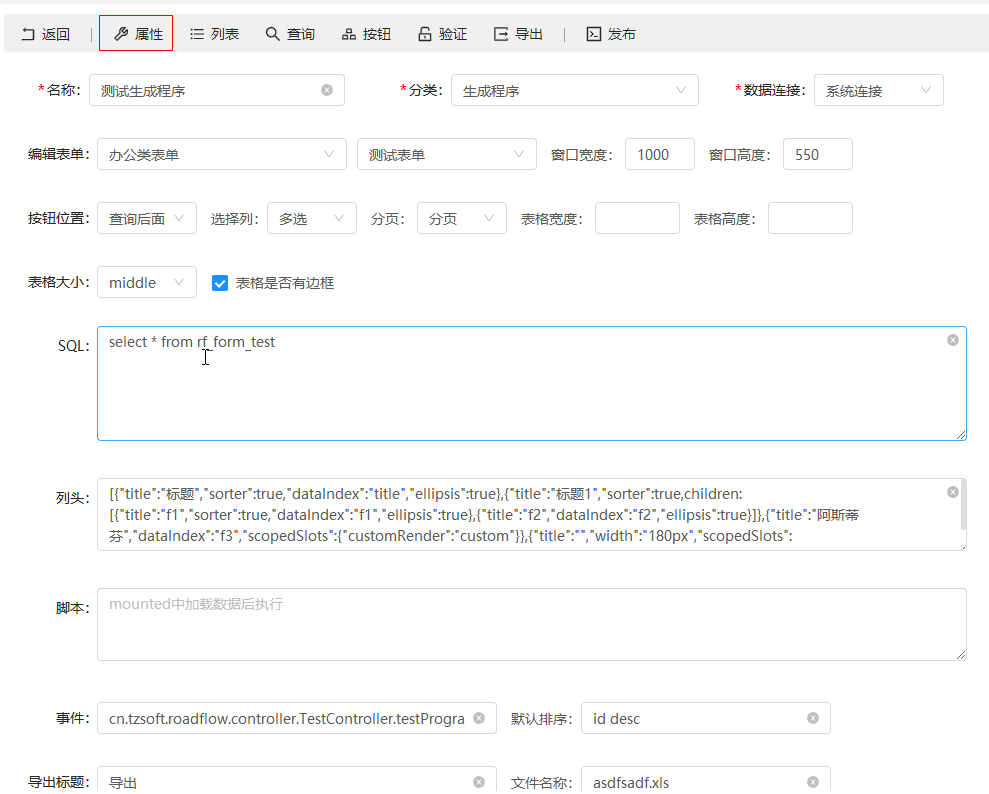Click inside the SQL textarea
Screen dimensions: 989x794
coord(532,383)
